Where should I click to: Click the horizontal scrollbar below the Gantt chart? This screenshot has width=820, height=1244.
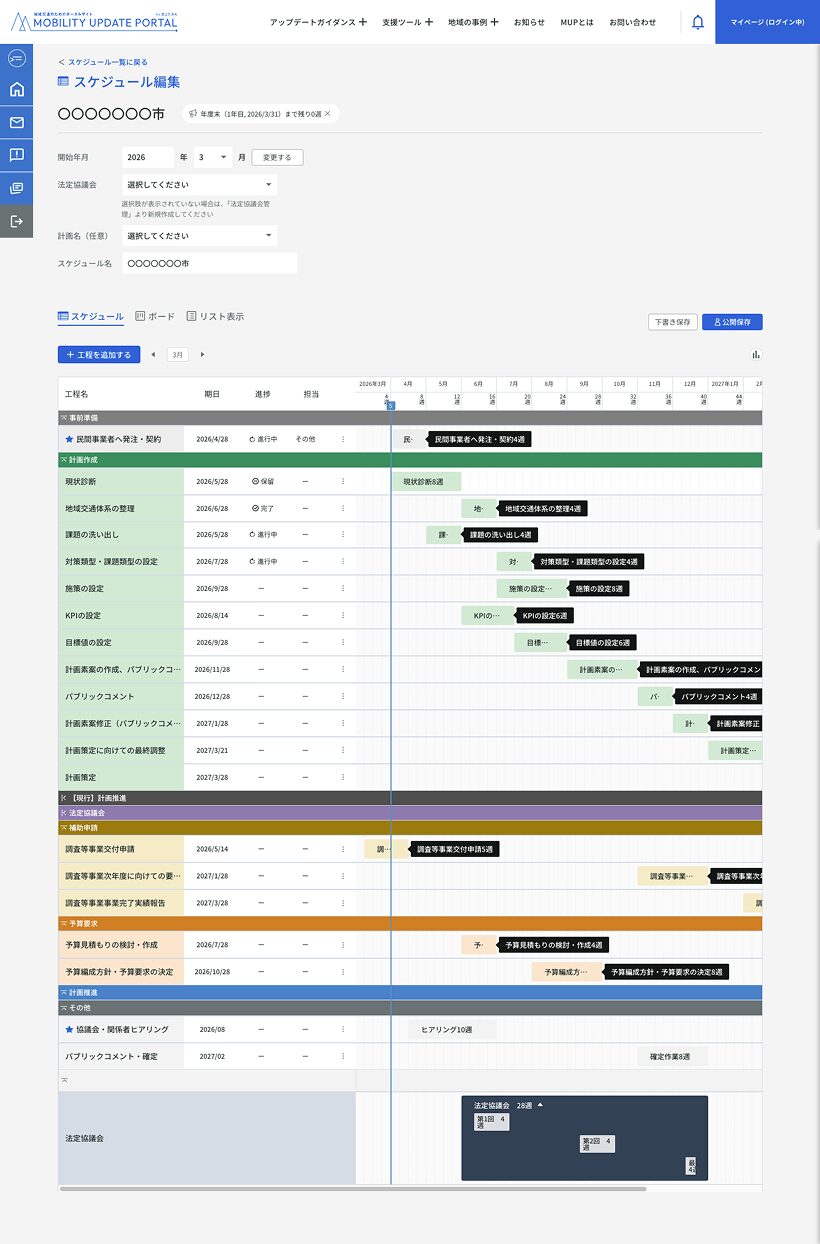point(352,1189)
